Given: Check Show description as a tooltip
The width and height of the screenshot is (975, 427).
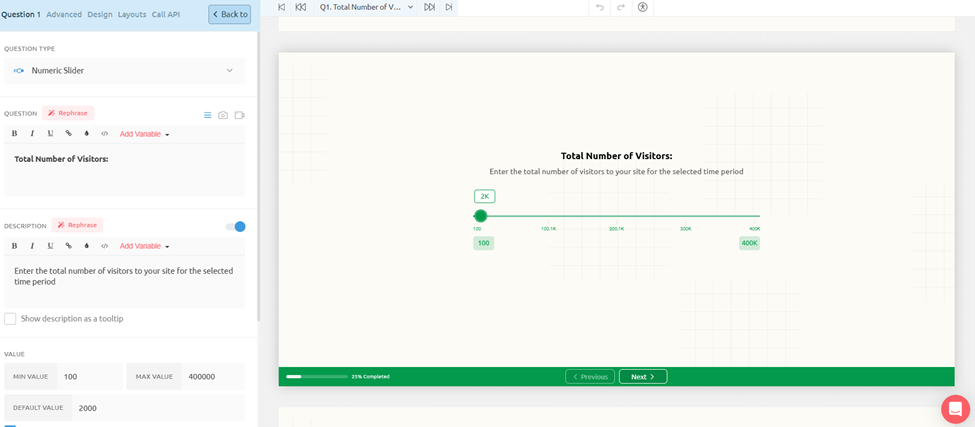Looking at the screenshot, I should (10, 319).
